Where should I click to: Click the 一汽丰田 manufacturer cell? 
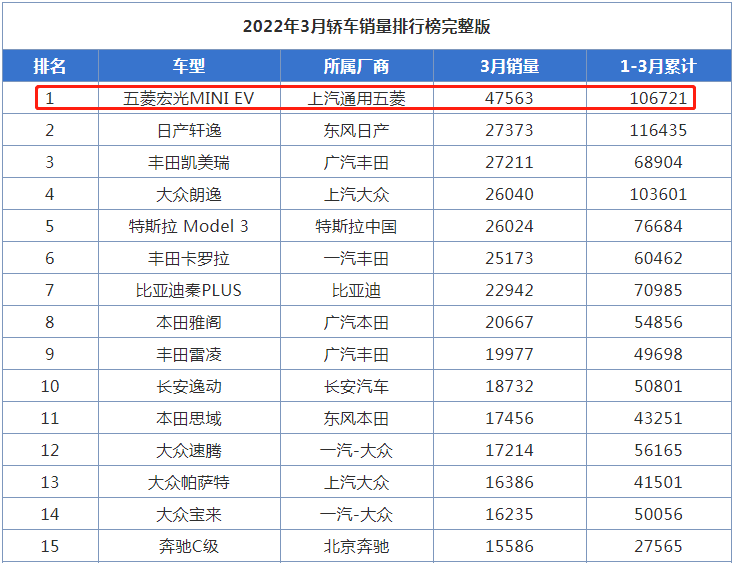tap(356, 258)
